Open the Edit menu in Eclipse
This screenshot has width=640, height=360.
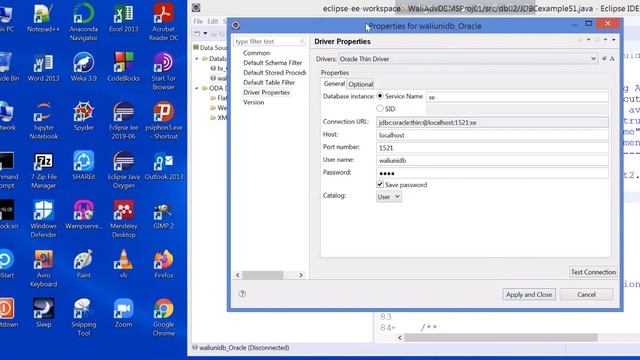pos(213,21)
